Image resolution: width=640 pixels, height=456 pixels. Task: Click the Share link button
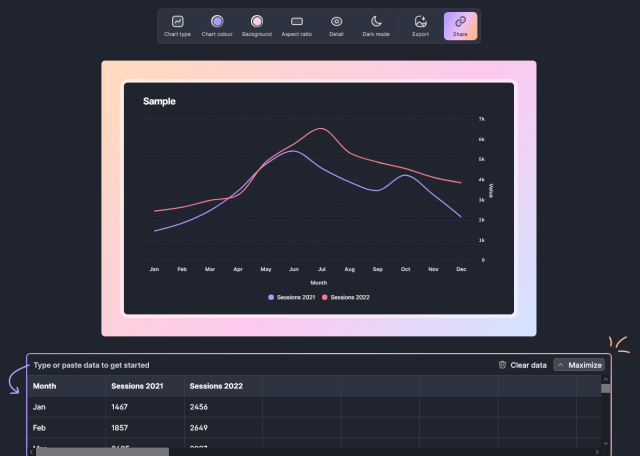coord(460,26)
